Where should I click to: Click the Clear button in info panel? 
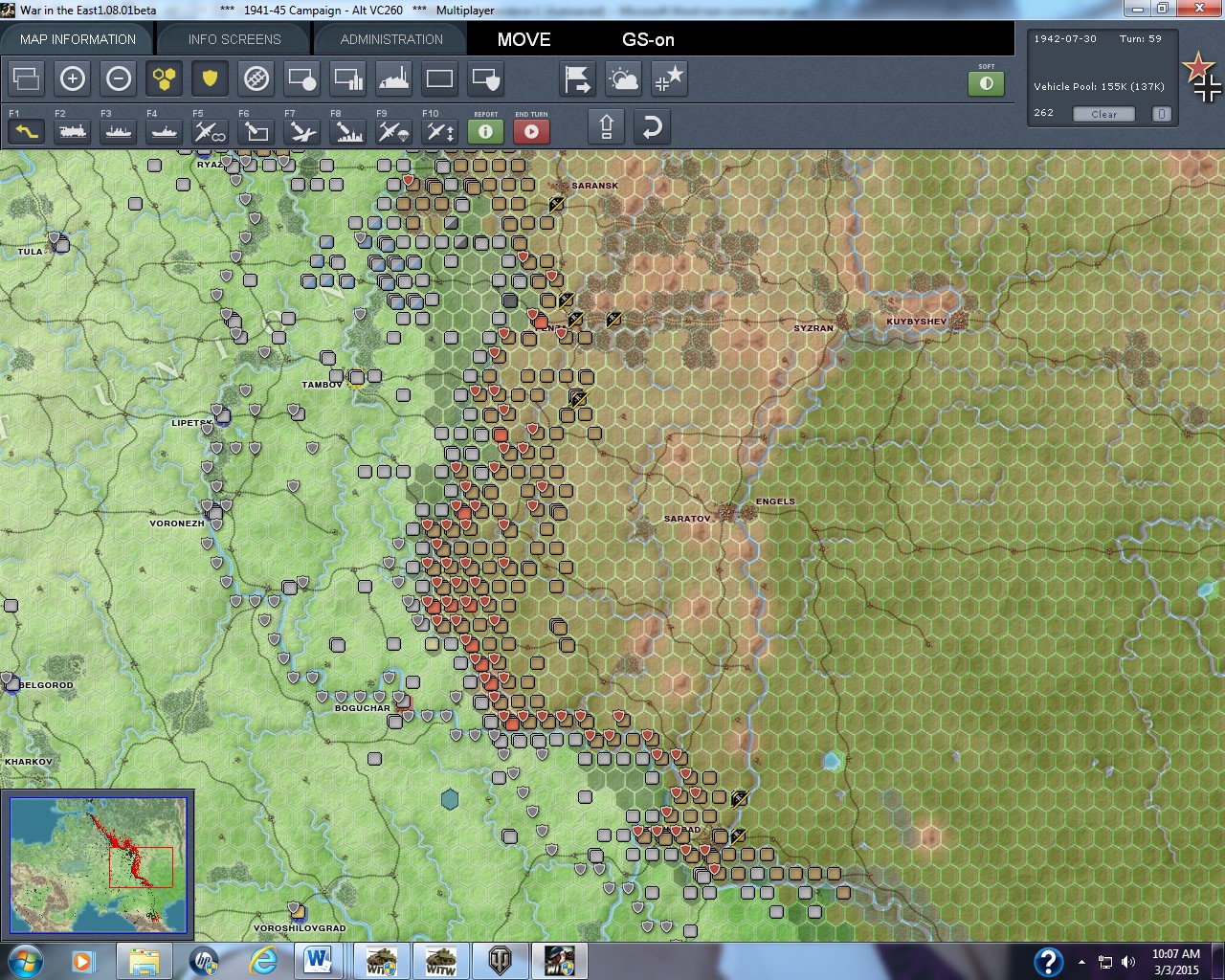[x=1103, y=114]
